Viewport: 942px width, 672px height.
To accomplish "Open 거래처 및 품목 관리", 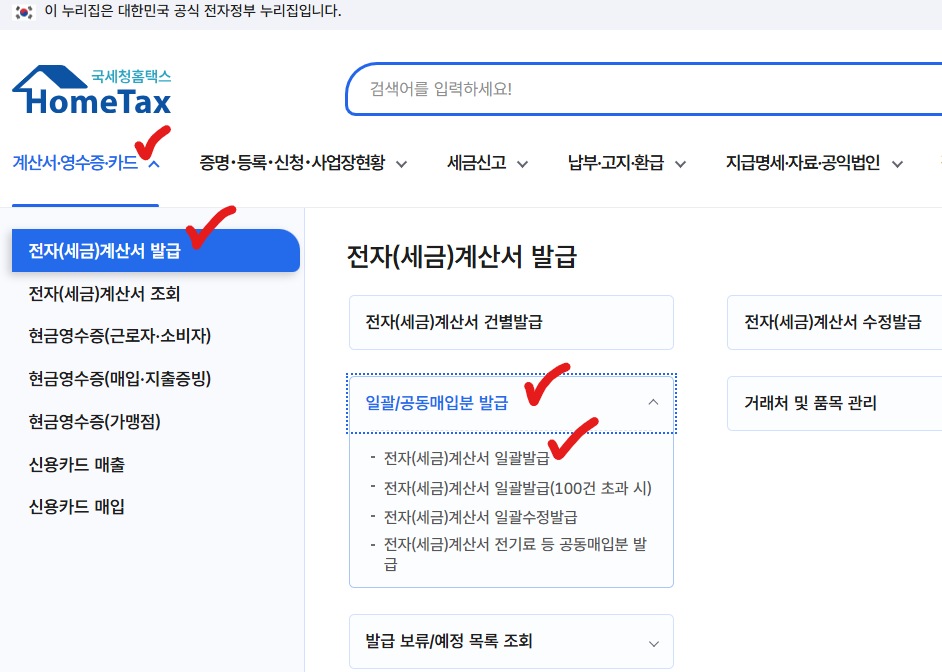I will (x=834, y=403).
